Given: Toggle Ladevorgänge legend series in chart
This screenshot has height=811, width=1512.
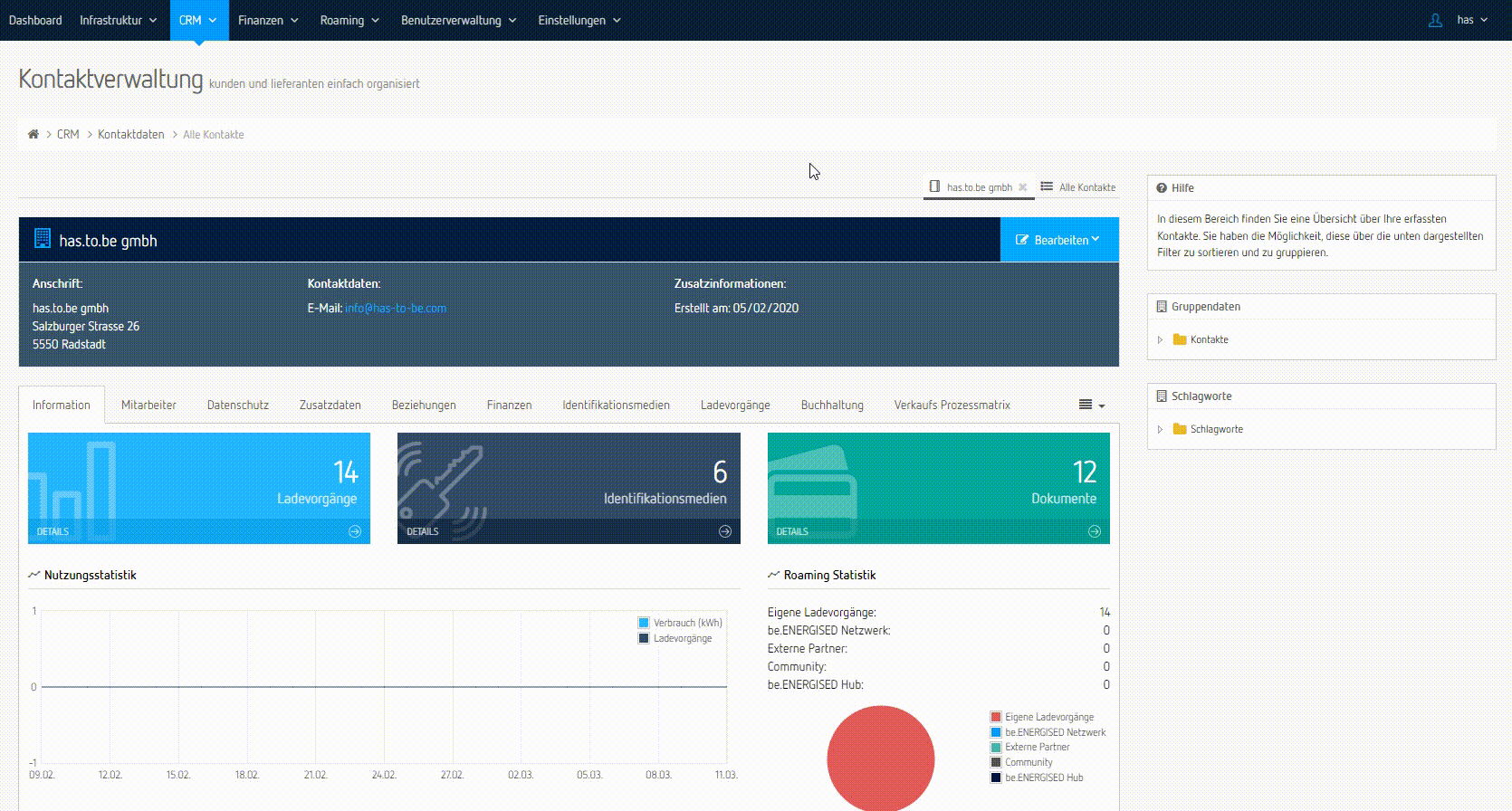Looking at the screenshot, I should click(x=675, y=638).
